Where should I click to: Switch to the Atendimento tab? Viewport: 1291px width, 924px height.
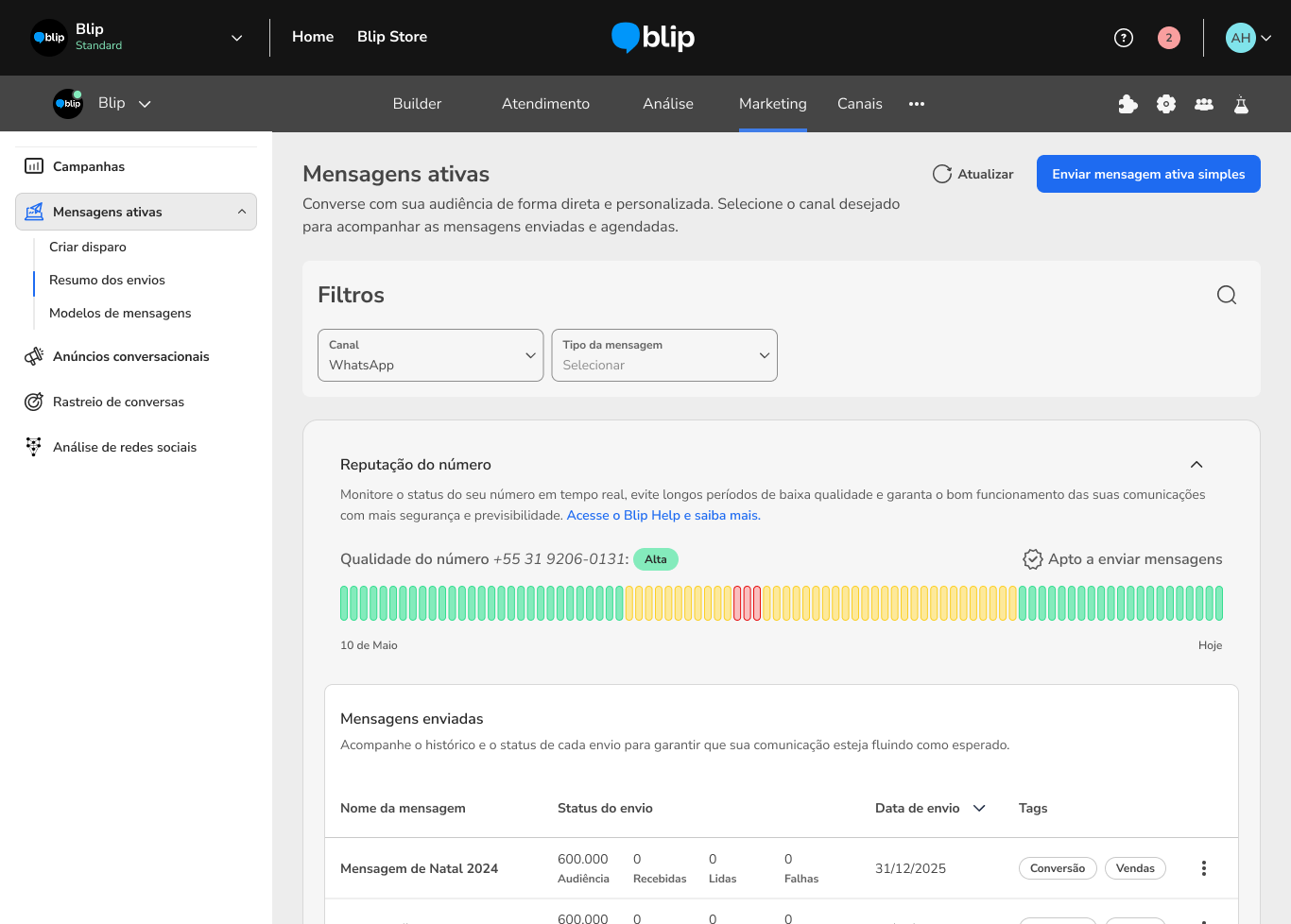[545, 104]
